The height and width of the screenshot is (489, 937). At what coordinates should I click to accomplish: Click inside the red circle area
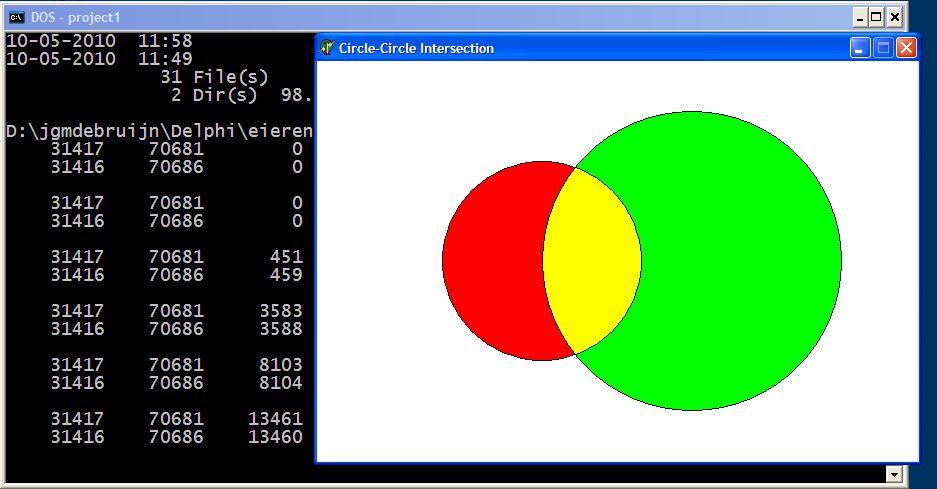[x=490, y=260]
